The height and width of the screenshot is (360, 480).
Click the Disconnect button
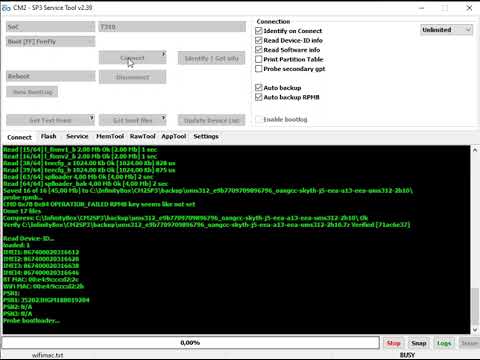(132, 77)
